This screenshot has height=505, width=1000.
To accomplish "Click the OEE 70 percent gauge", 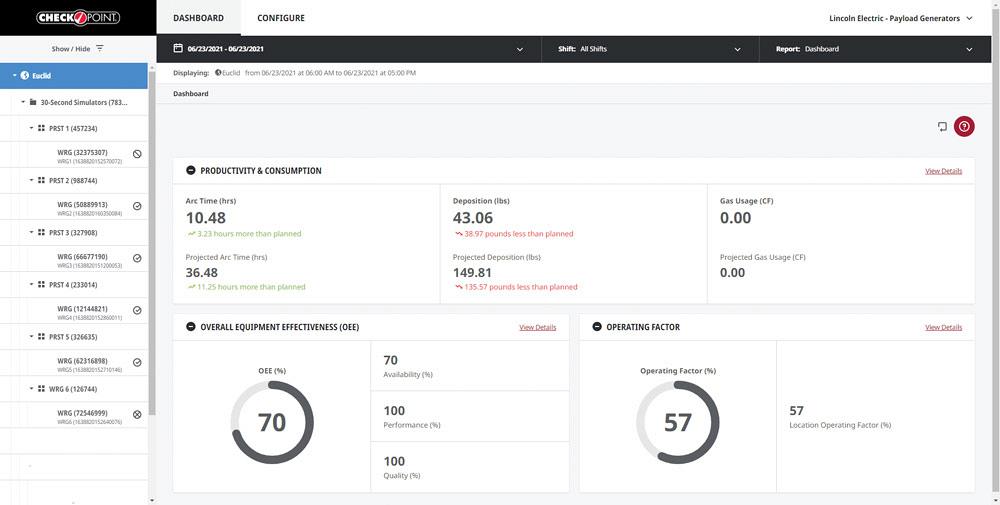I will coord(272,422).
